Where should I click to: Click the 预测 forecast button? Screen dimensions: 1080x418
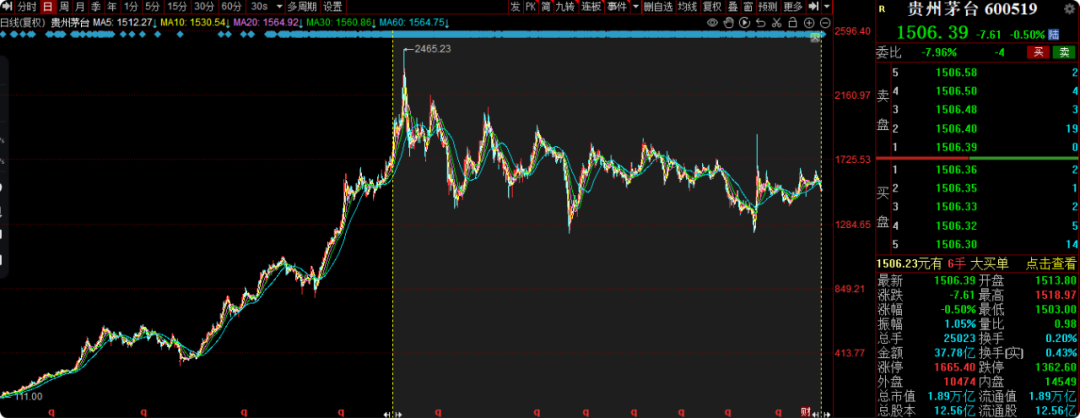768,7
